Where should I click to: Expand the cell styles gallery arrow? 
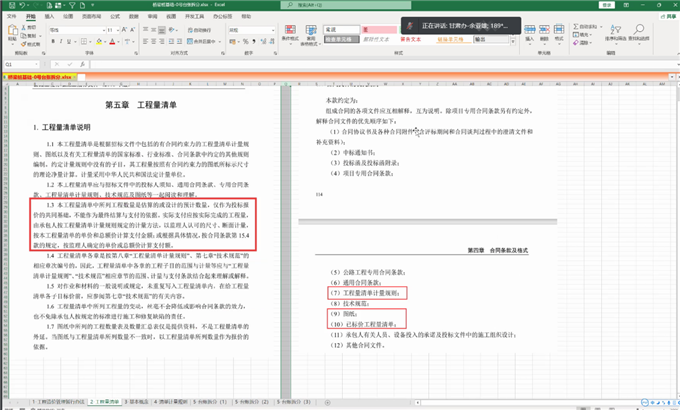(x=513, y=42)
